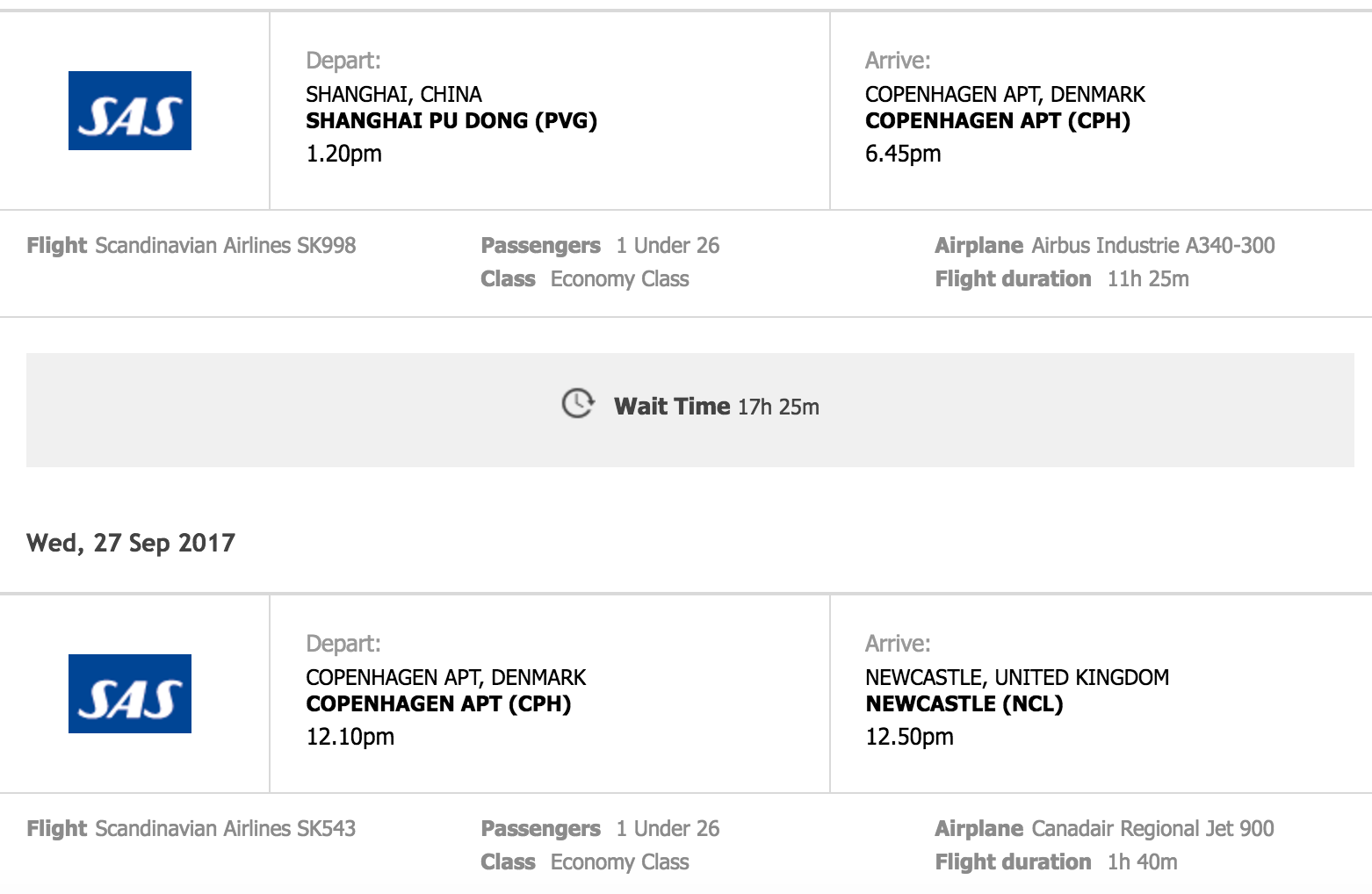The height and width of the screenshot is (894, 1372).
Task: Click the Canadair Regional Jet 900 airplane text
Action: pos(1152,829)
